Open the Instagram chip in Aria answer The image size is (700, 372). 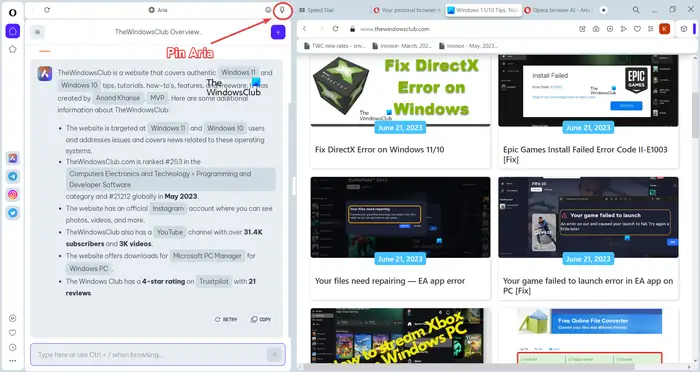[168, 209]
